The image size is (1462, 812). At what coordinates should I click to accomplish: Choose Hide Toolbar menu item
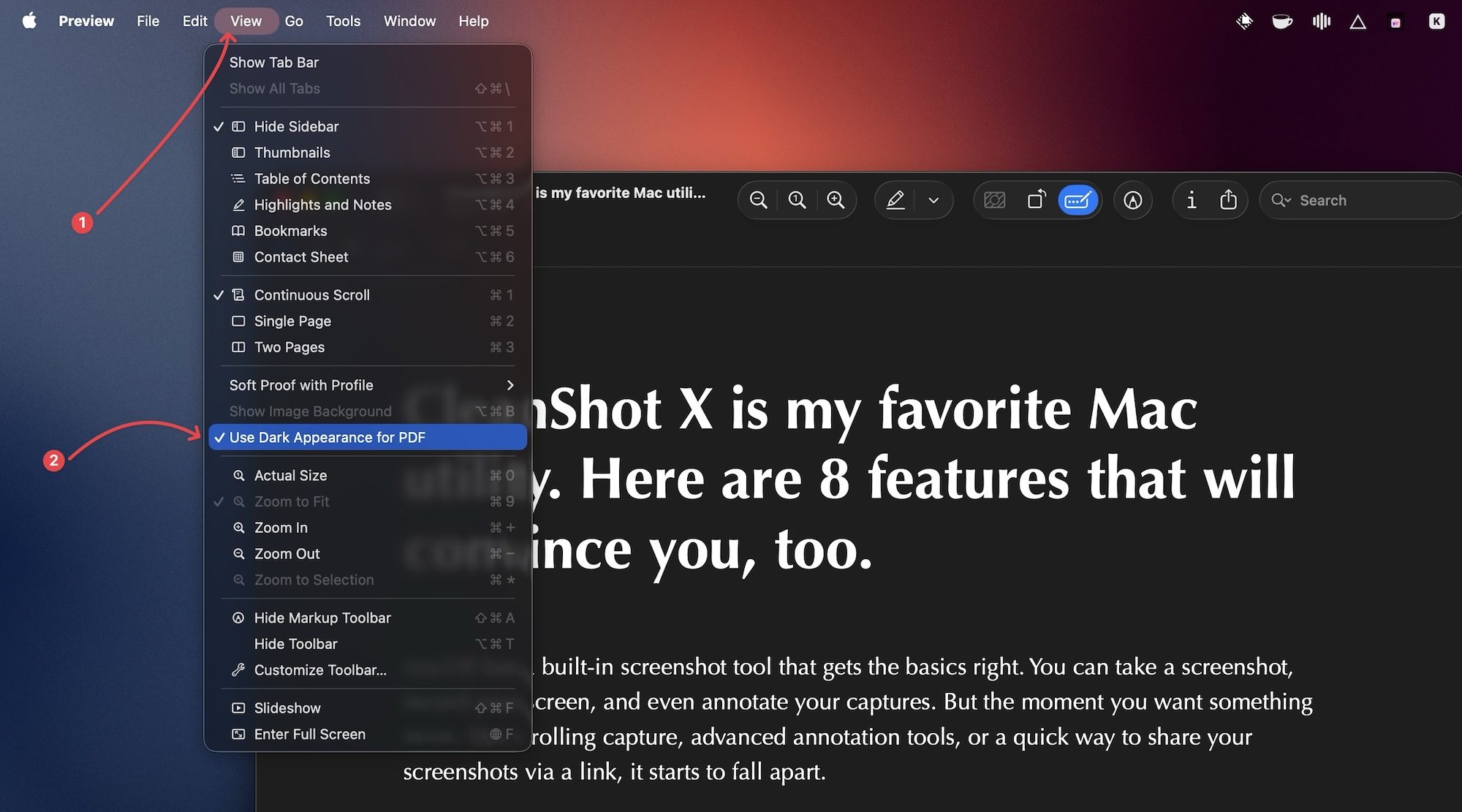click(x=368, y=644)
